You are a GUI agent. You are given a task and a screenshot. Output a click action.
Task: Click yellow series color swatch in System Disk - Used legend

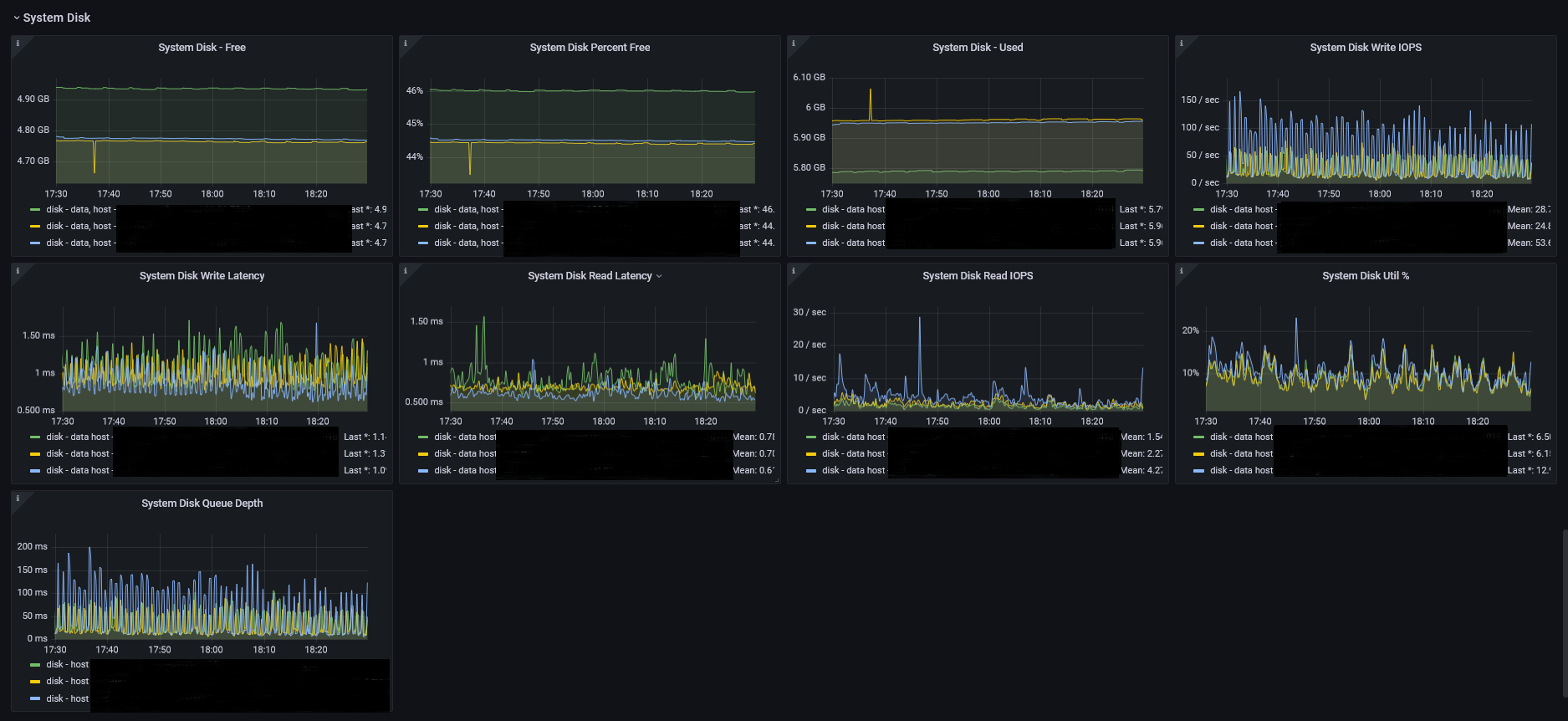tap(811, 227)
